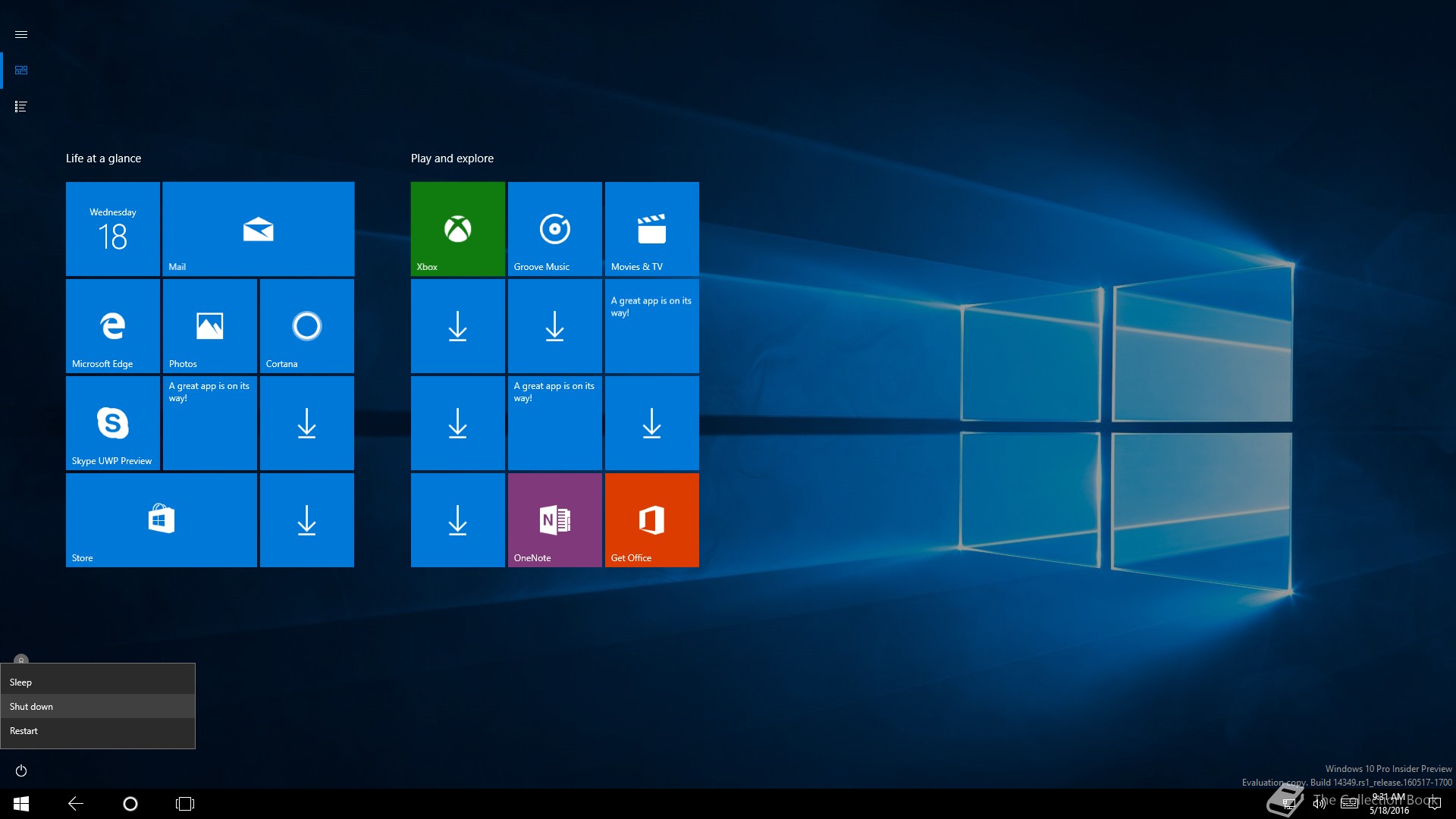Click the taskbar clock showing 5/18/2016
Screen dimensions: 1456x819
click(1389, 804)
